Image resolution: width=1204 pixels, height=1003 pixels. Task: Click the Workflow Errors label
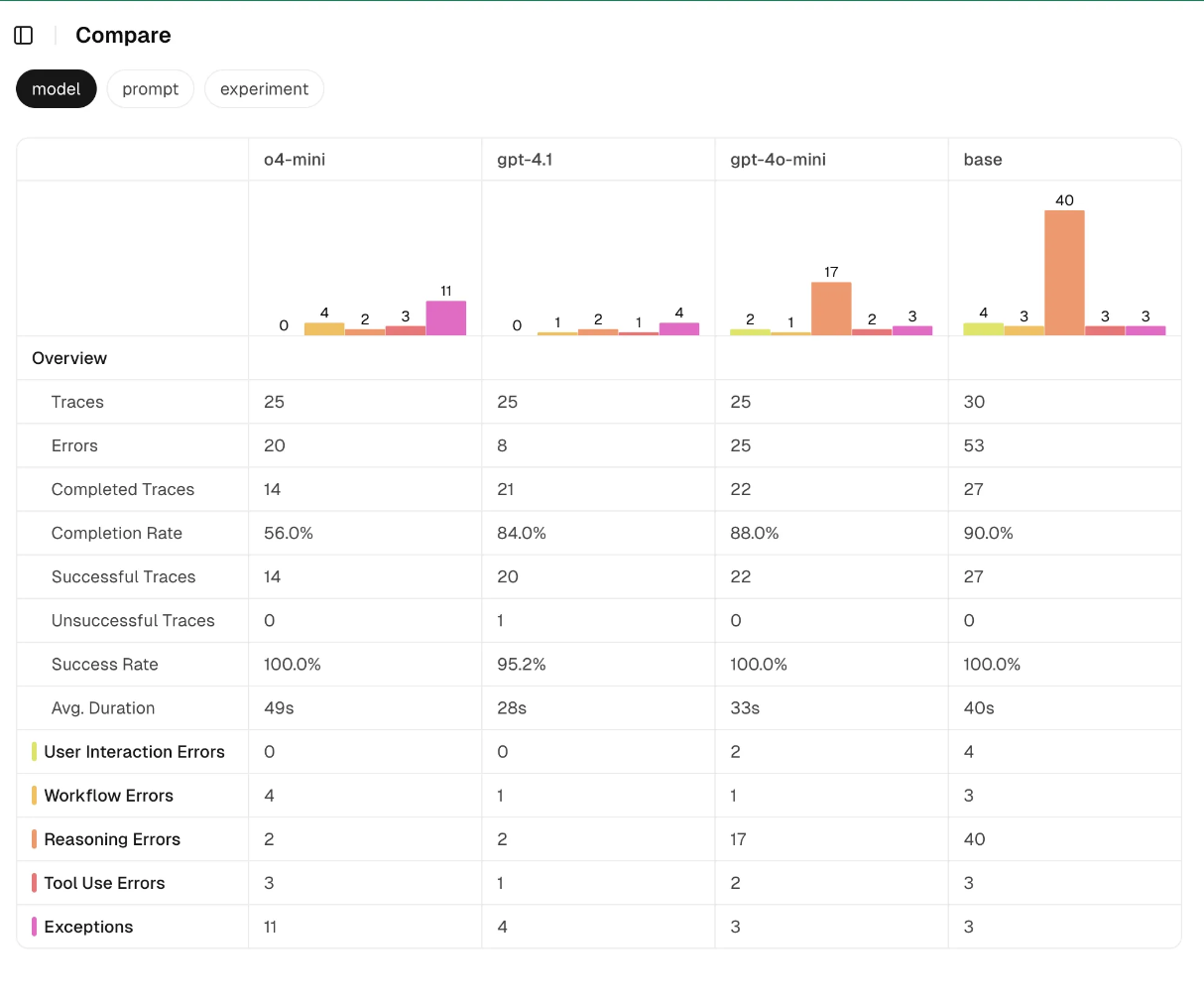coord(109,796)
